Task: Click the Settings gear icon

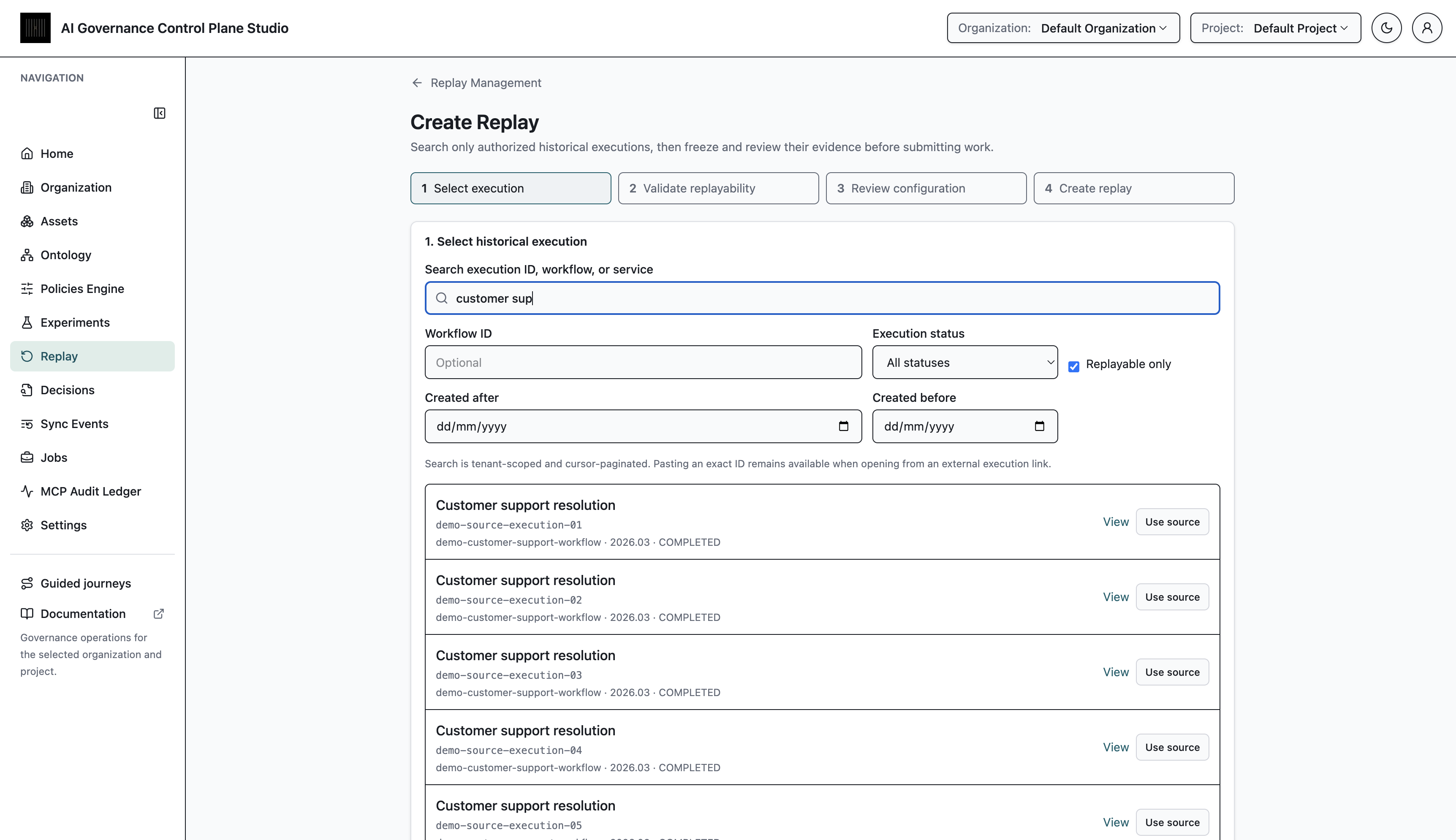Action: [x=27, y=525]
